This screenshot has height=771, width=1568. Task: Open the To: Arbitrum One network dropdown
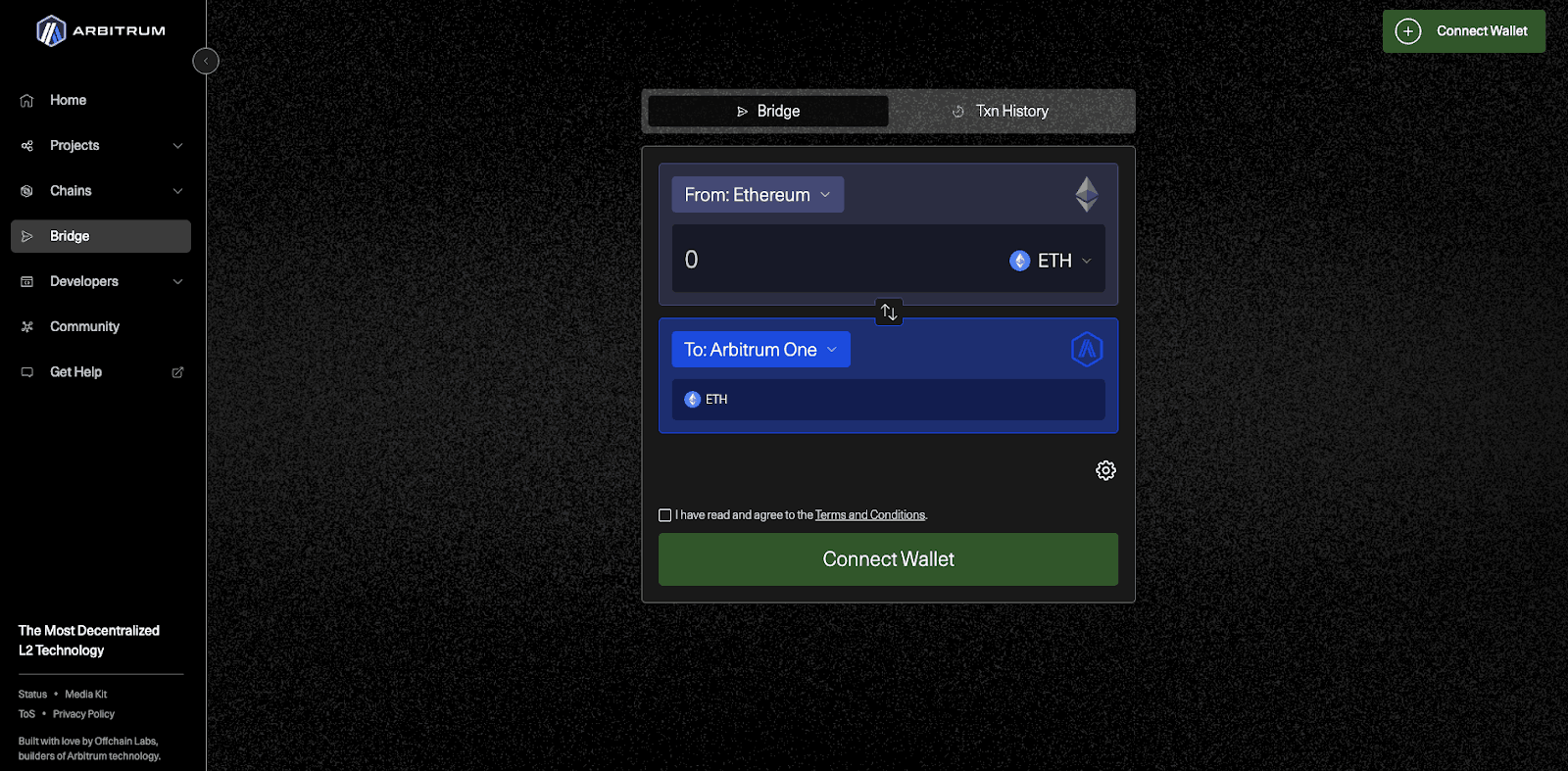pyautogui.click(x=760, y=350)
